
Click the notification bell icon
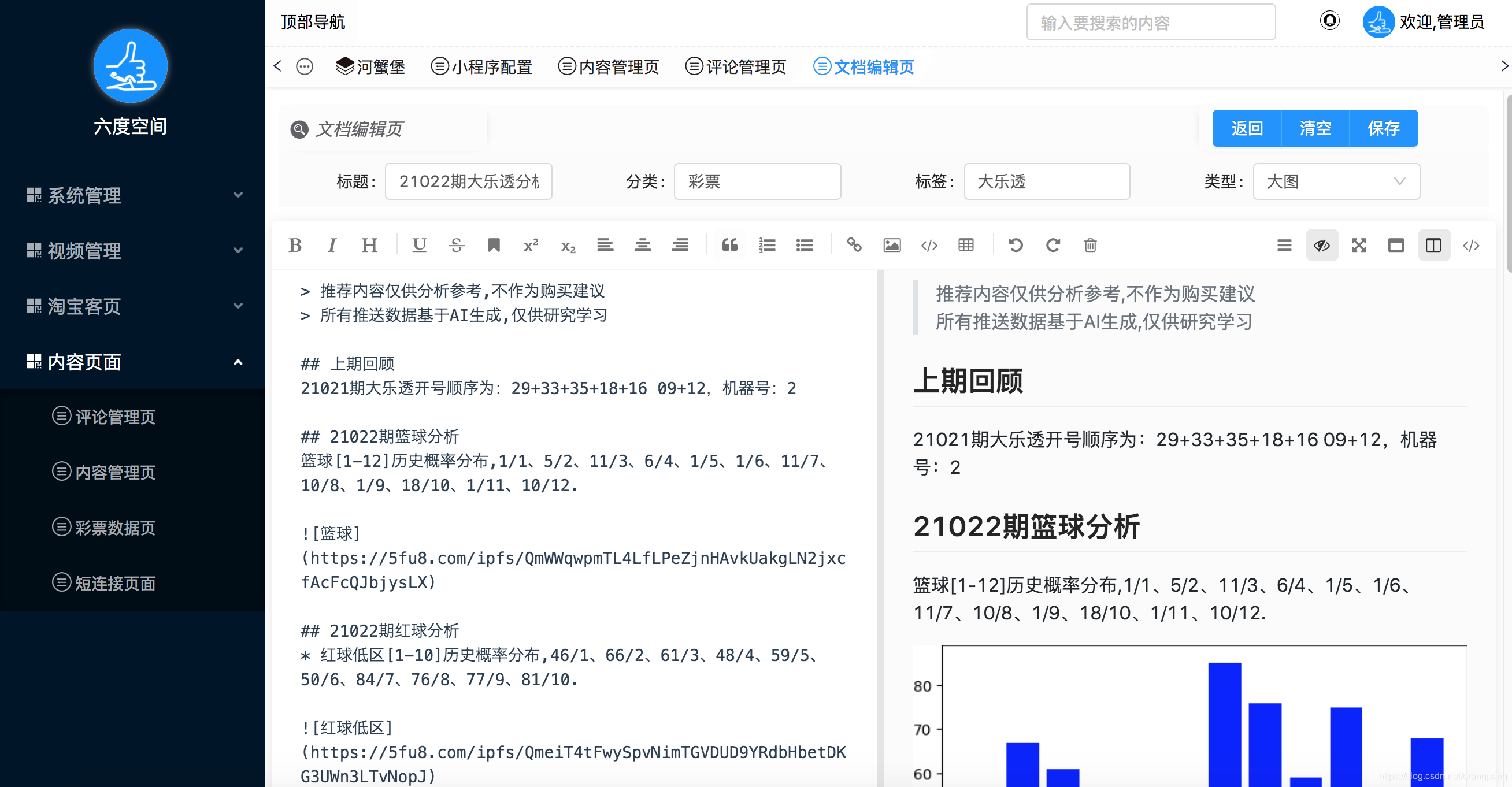(1329, 21)
